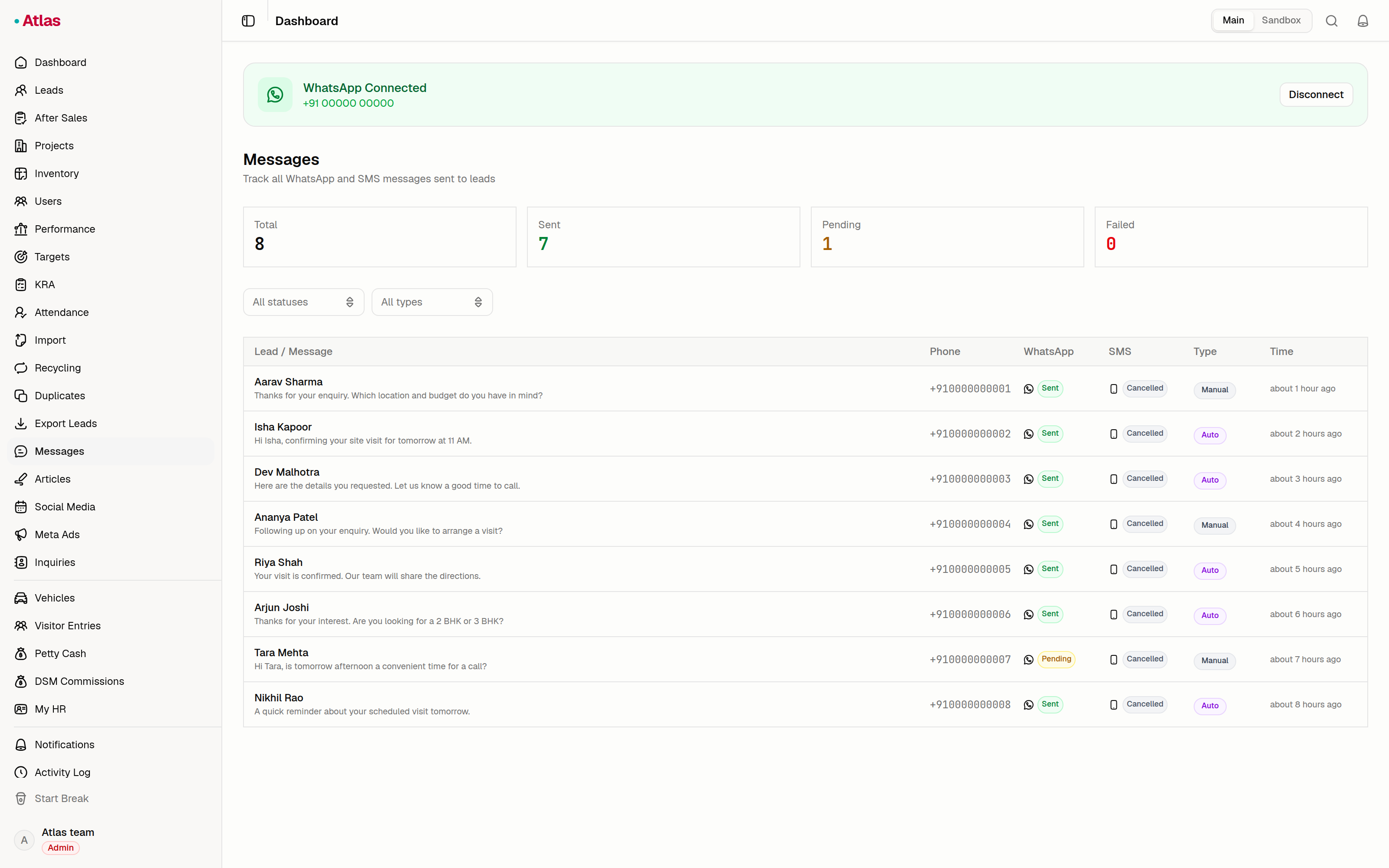Click the Export Leads download icon
Screen dimensions: 1389x868
[x=21, y=424]
